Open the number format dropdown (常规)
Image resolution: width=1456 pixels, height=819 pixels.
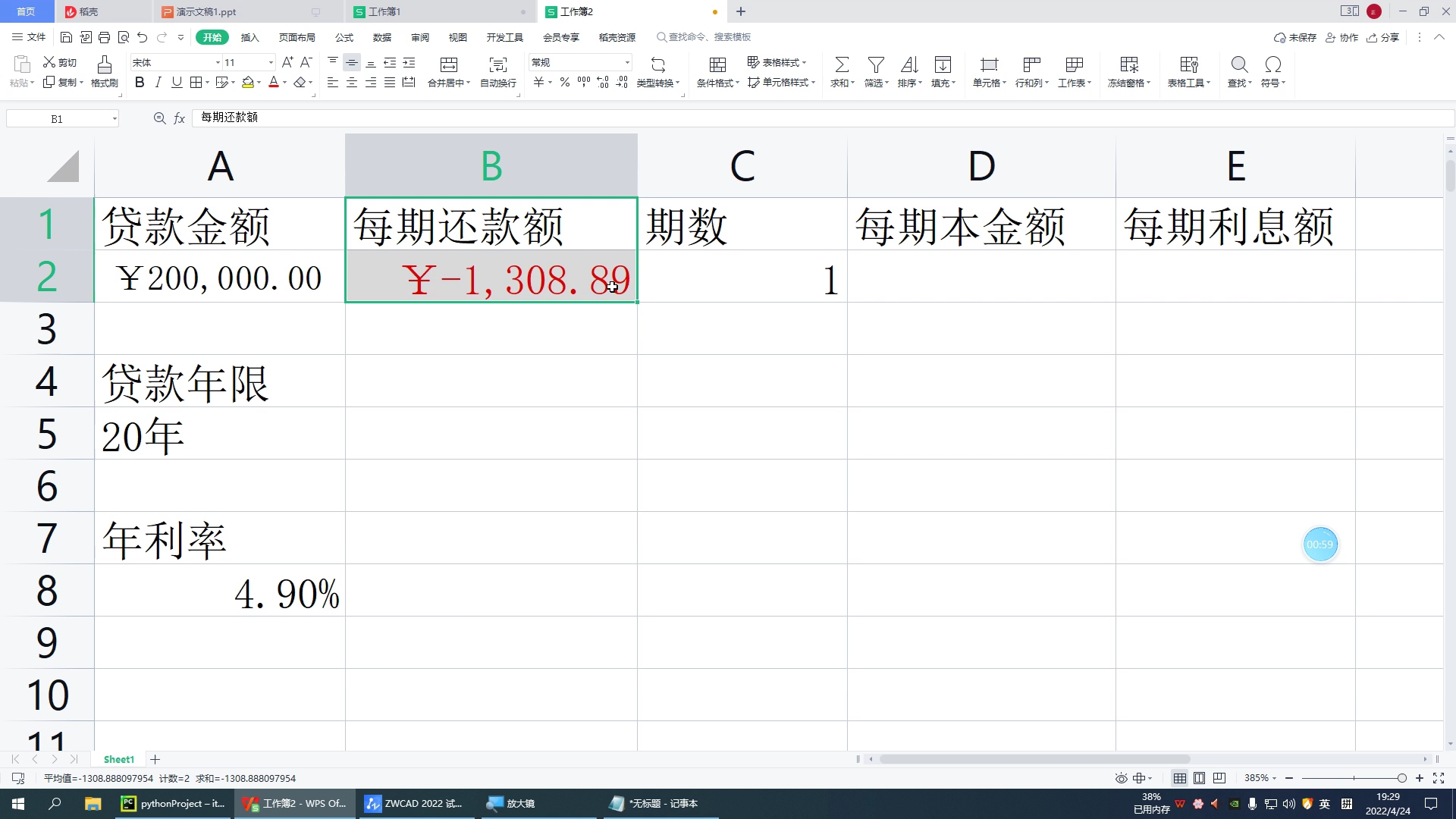[627, 63]
